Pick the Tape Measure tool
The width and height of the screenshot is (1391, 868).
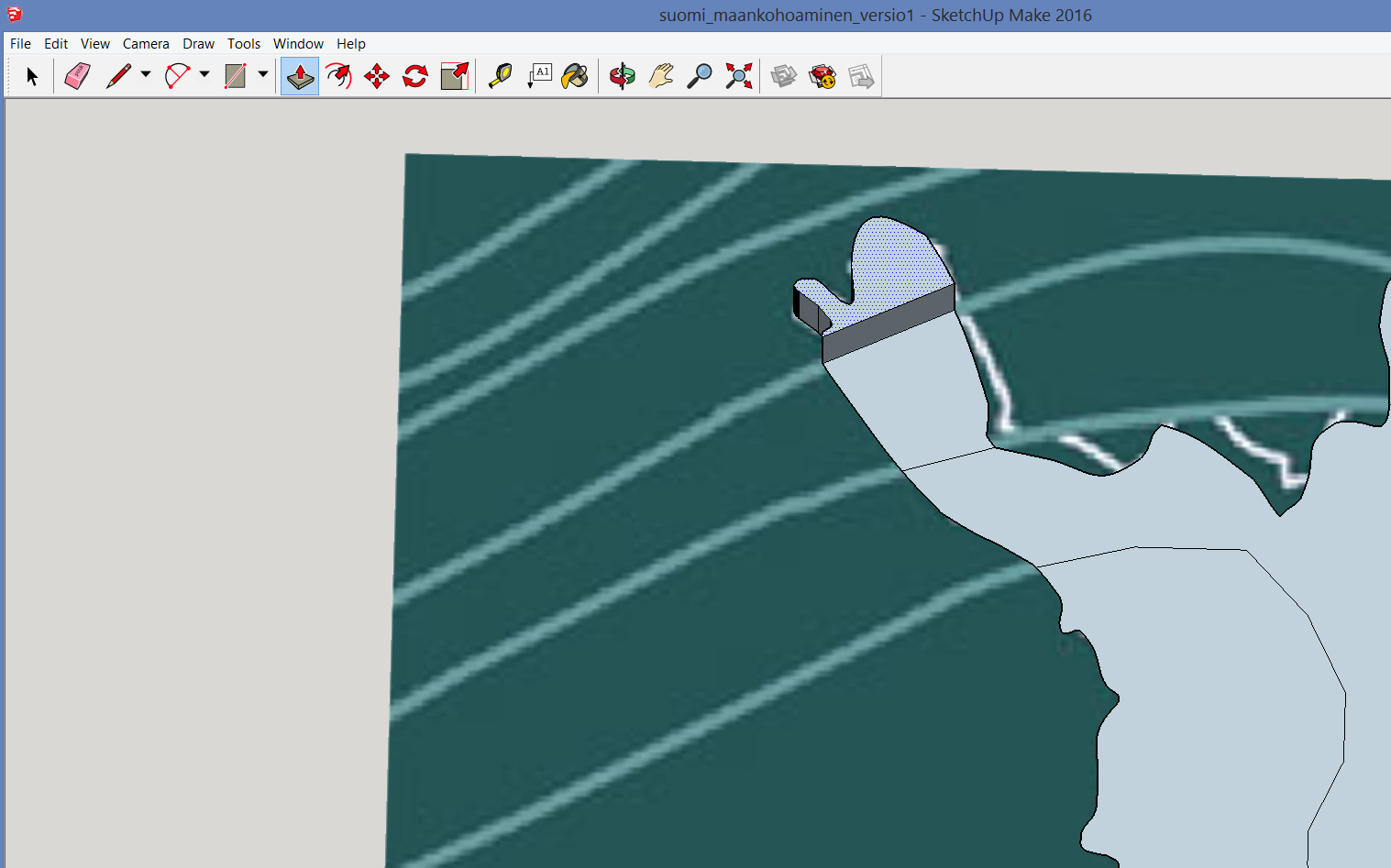pyautogui.click(x=500, y=76)
